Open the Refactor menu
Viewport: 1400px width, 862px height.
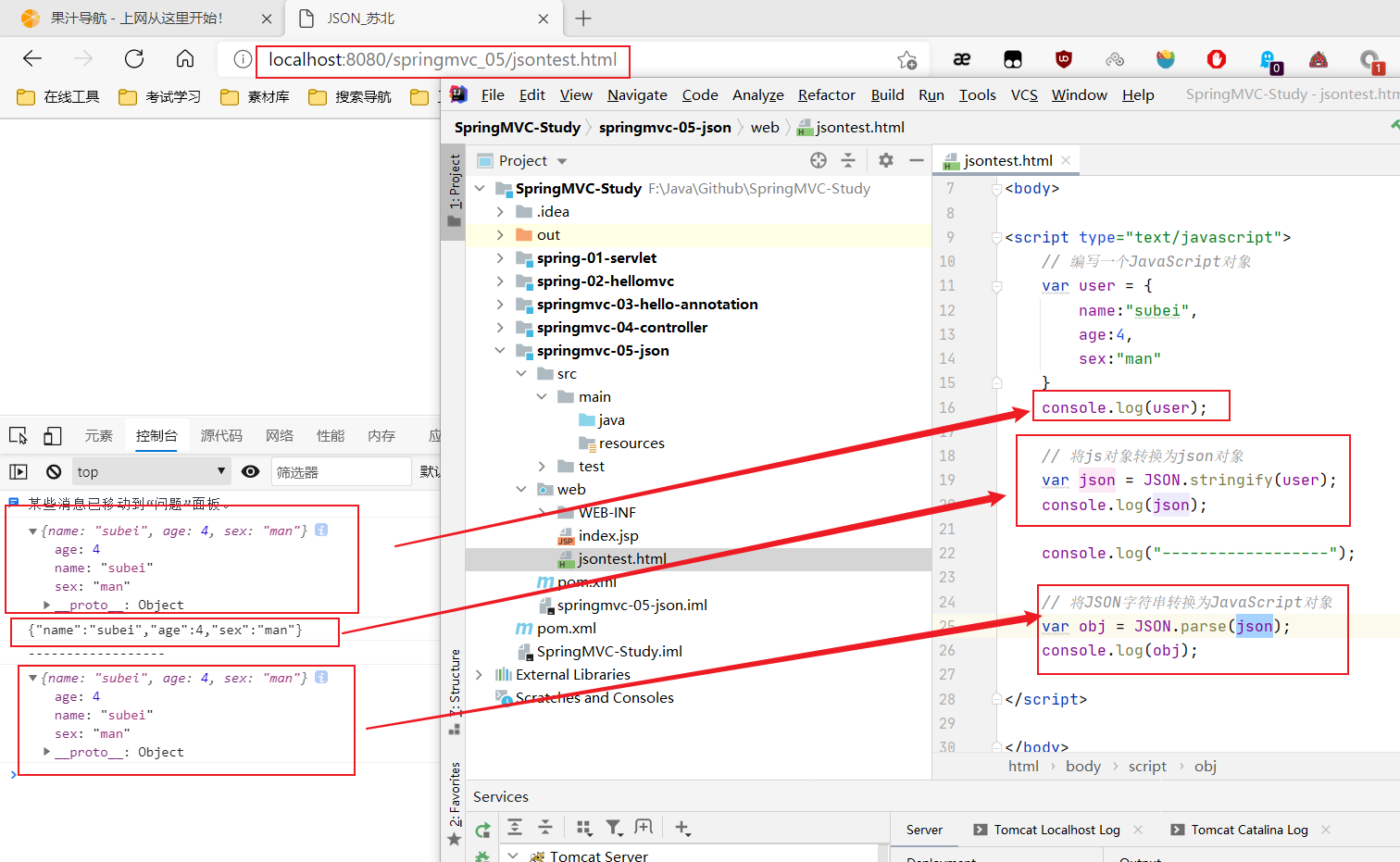(826, 94)
